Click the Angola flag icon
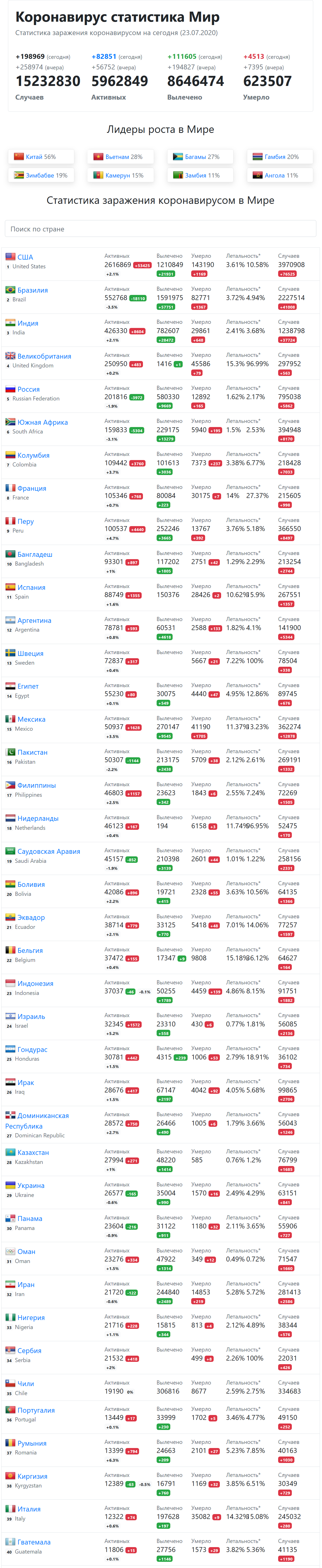The width and height of the screenshot is (322, 1568). tap(257, 175)
